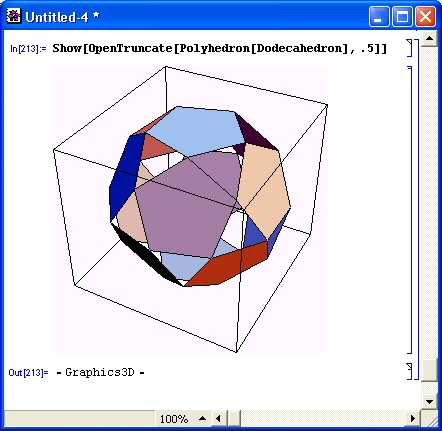Select the Out[213] output cell bracket

tap(410, 371)
